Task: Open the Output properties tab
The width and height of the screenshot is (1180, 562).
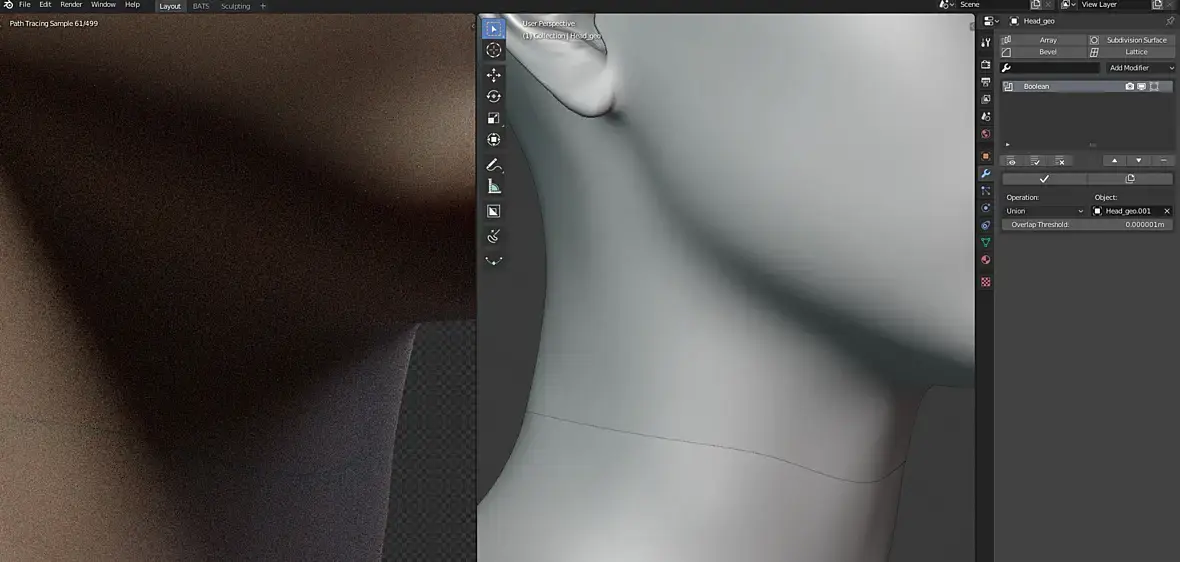Action: pyautogui.click(x=986, y=82)
